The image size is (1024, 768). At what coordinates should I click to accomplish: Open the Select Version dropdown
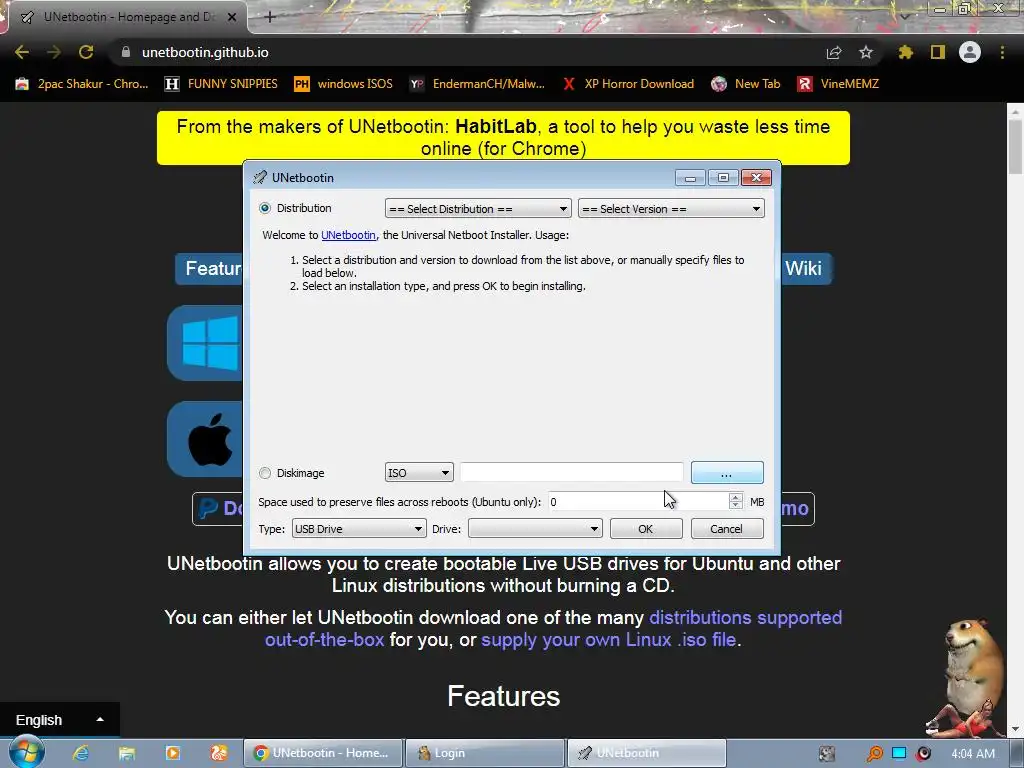[x=671, y=208]
